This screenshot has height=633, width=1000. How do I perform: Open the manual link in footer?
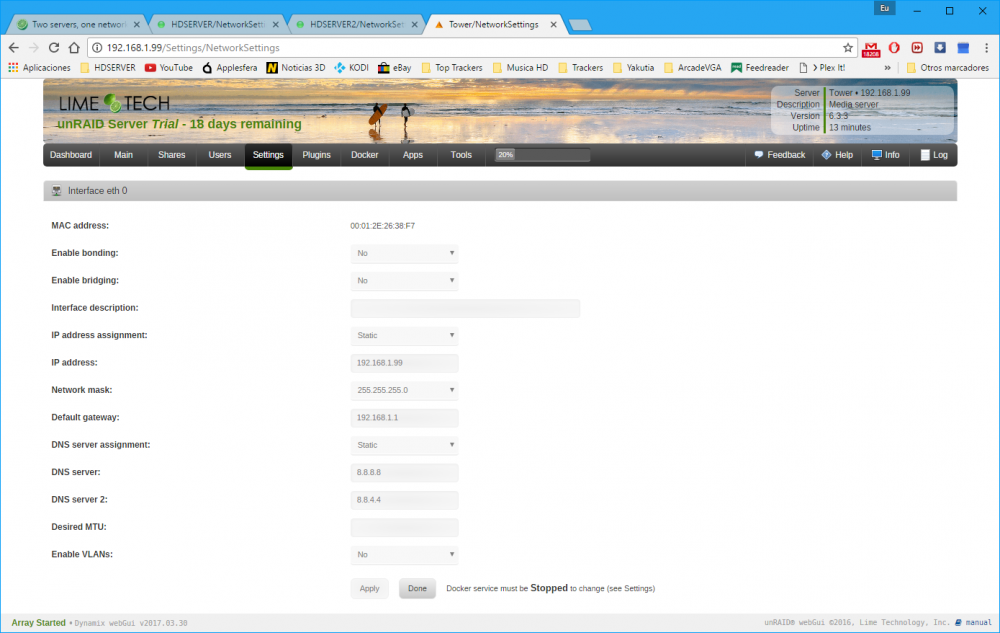[973, 622]
